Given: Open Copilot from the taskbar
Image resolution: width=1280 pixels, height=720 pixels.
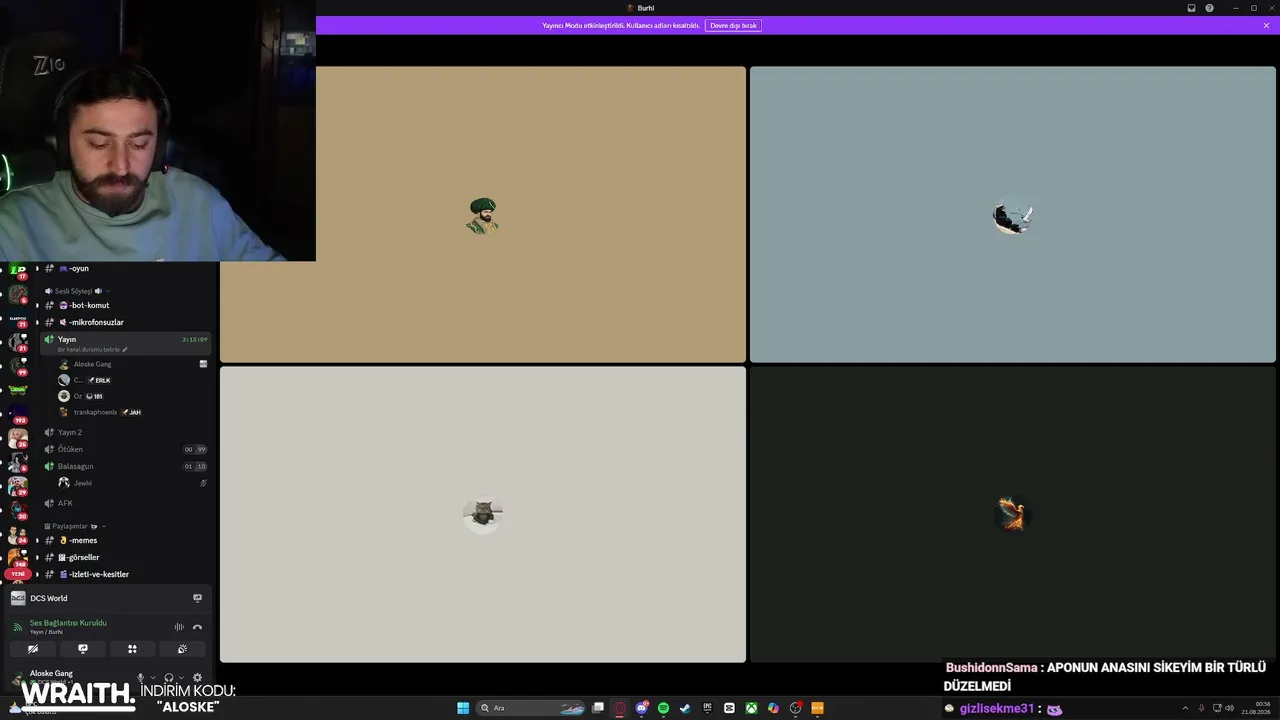Looking at the screenshot, I should coord(773,708).
